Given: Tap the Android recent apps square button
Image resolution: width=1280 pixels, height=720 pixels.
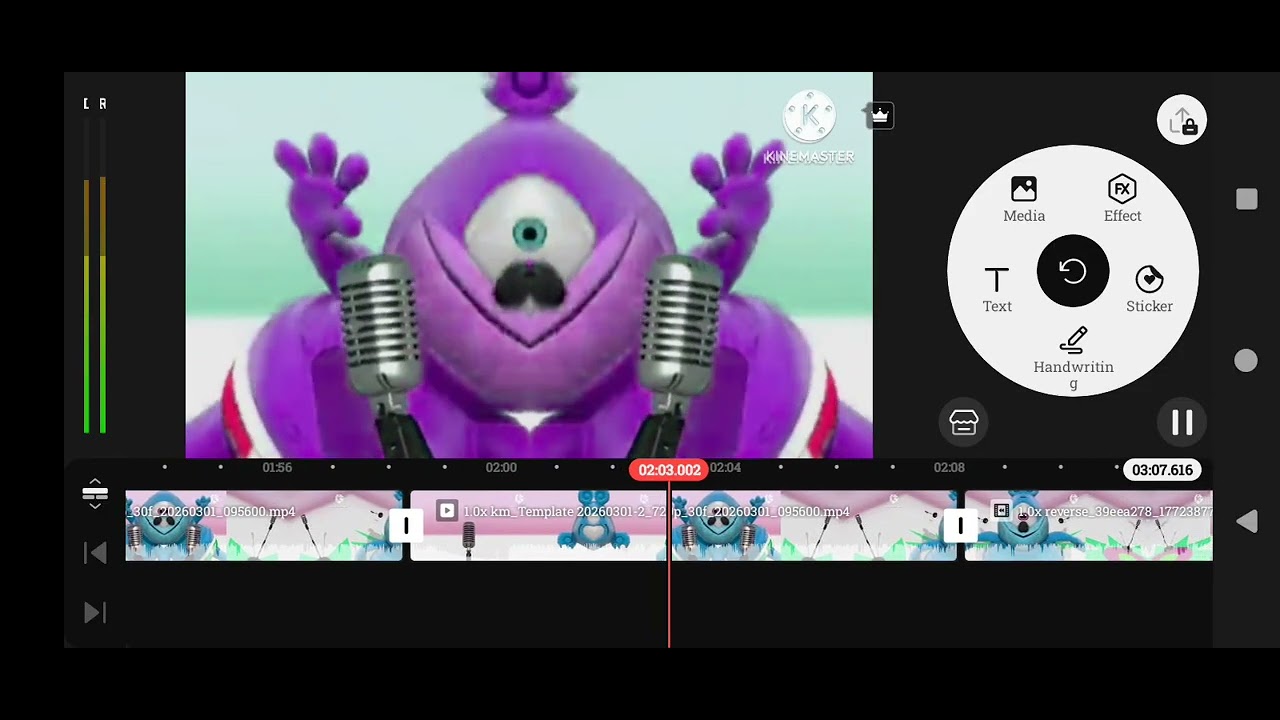Looking at the screenshot, I should [x=1246, y=199].
